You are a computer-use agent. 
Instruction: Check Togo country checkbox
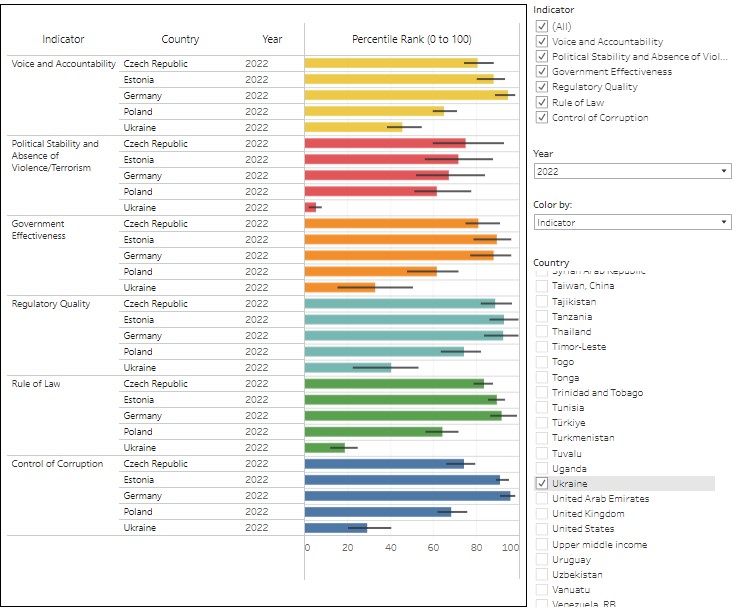tap(542, 362)
